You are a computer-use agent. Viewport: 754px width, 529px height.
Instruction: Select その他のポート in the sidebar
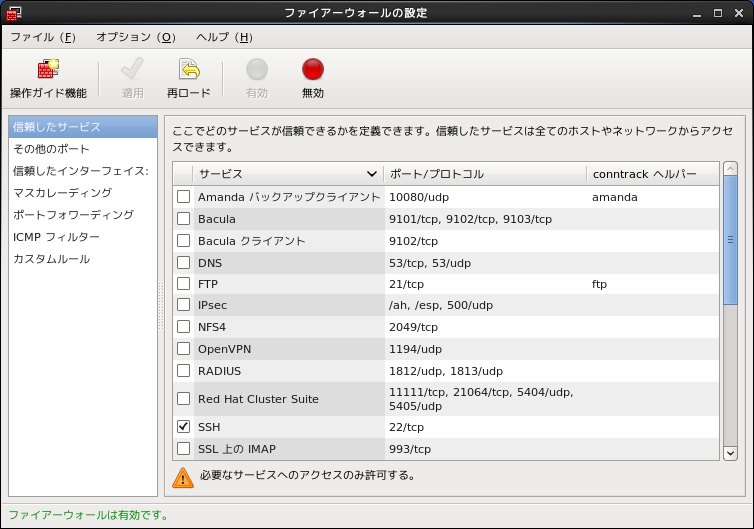point(51,149)
